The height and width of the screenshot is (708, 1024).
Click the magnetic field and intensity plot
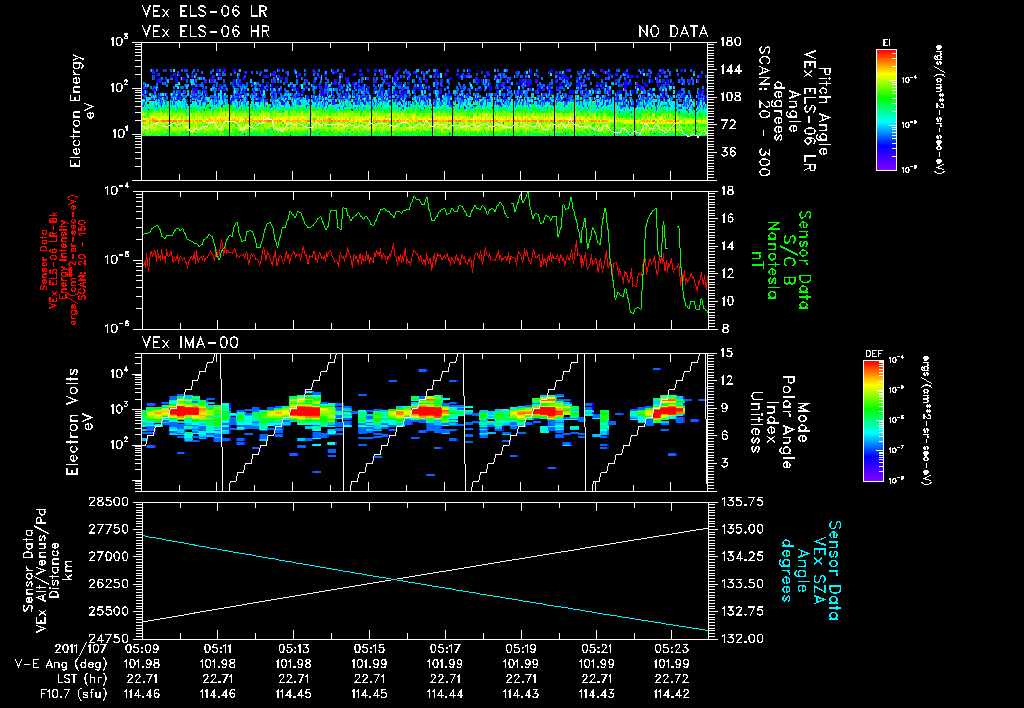click(424, 260)
